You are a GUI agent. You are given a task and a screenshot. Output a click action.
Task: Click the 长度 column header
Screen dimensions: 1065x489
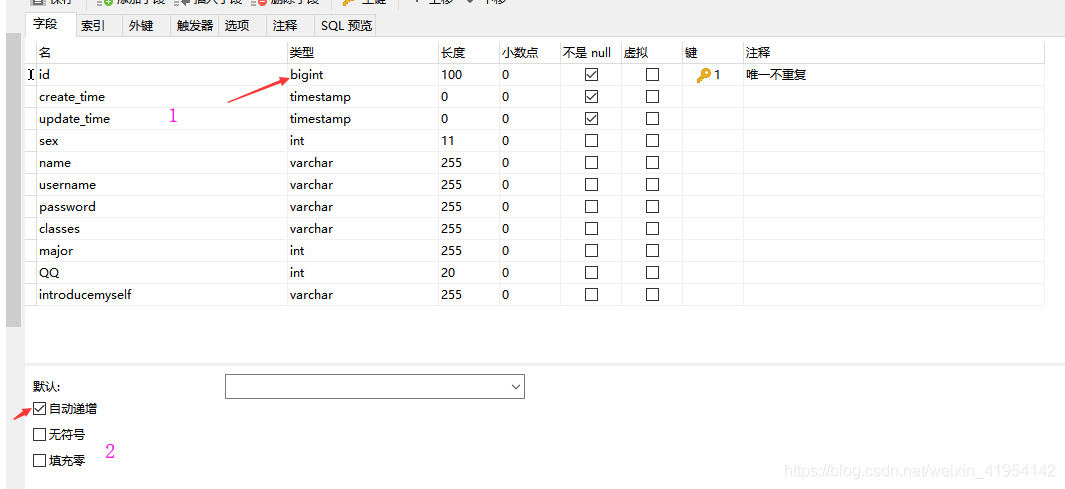453,53
